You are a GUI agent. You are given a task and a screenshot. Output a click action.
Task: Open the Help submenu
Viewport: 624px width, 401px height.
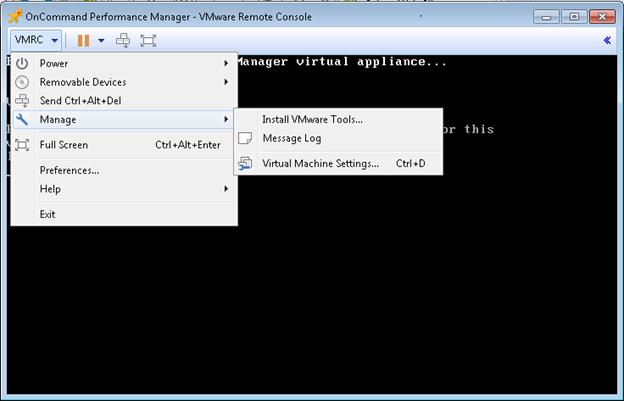(x=124, y=189)
